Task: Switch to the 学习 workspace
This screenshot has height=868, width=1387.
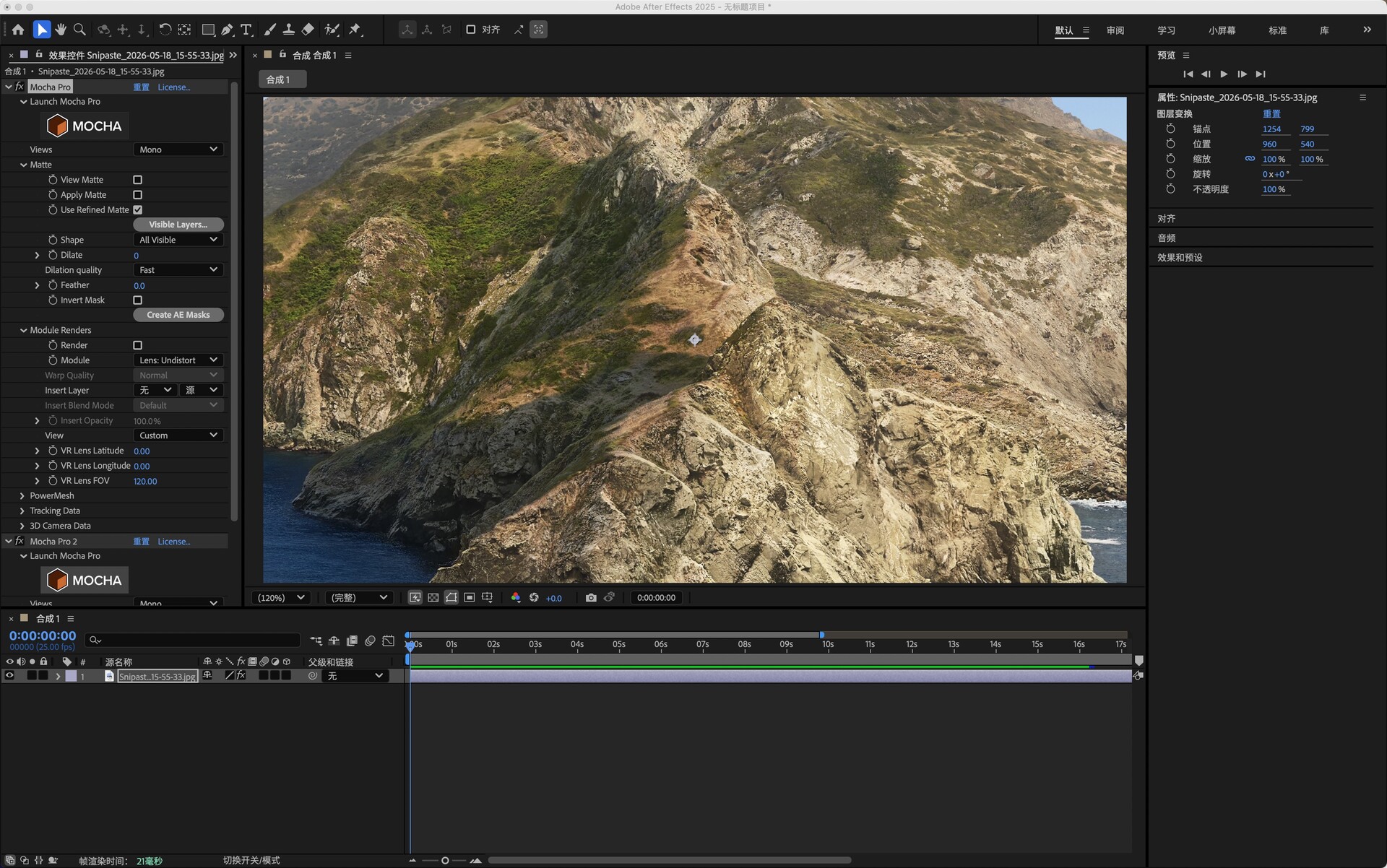Action: (1166, 30)
